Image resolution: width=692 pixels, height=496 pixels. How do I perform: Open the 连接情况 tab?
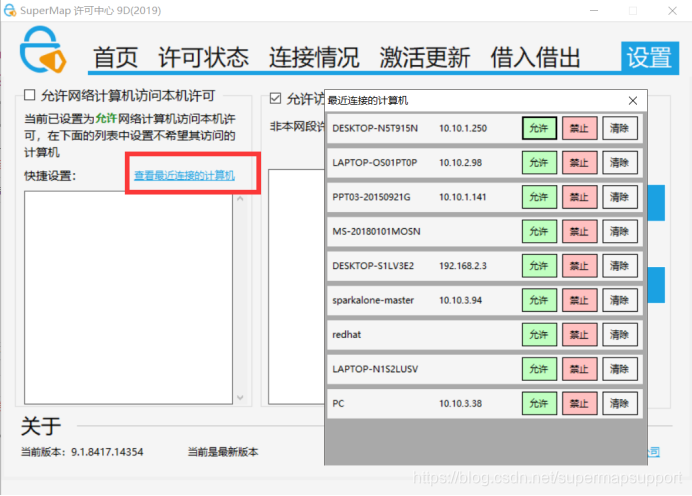point(314,57)
